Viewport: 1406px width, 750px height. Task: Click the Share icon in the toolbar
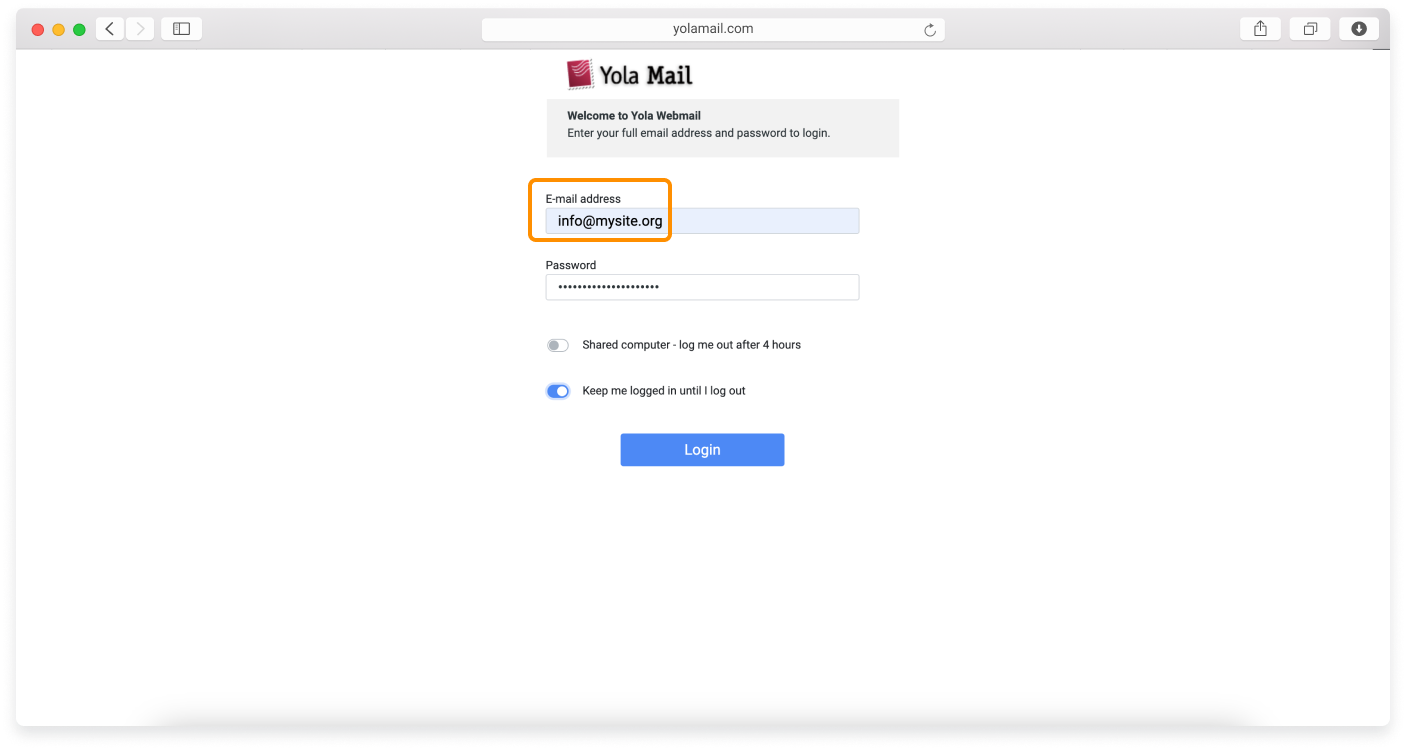click(1259, 28)
